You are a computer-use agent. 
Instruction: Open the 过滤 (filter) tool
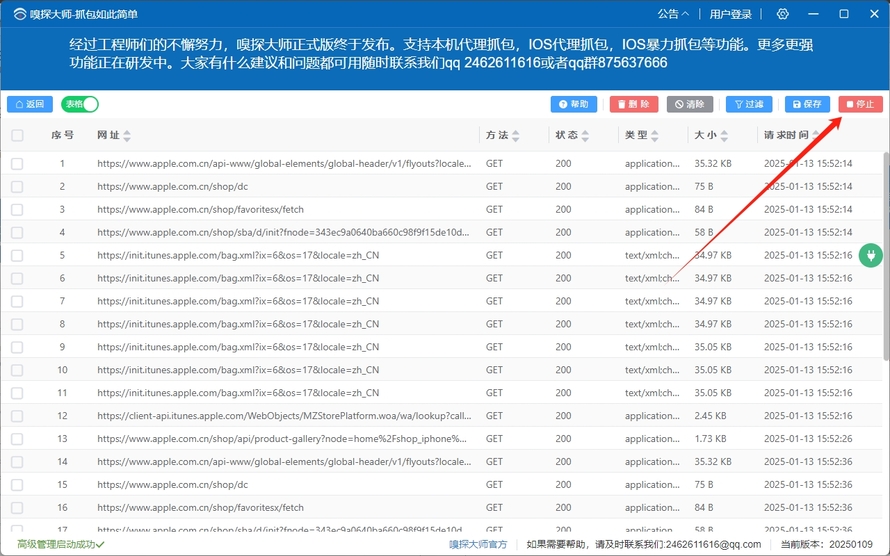coord(749,104)
